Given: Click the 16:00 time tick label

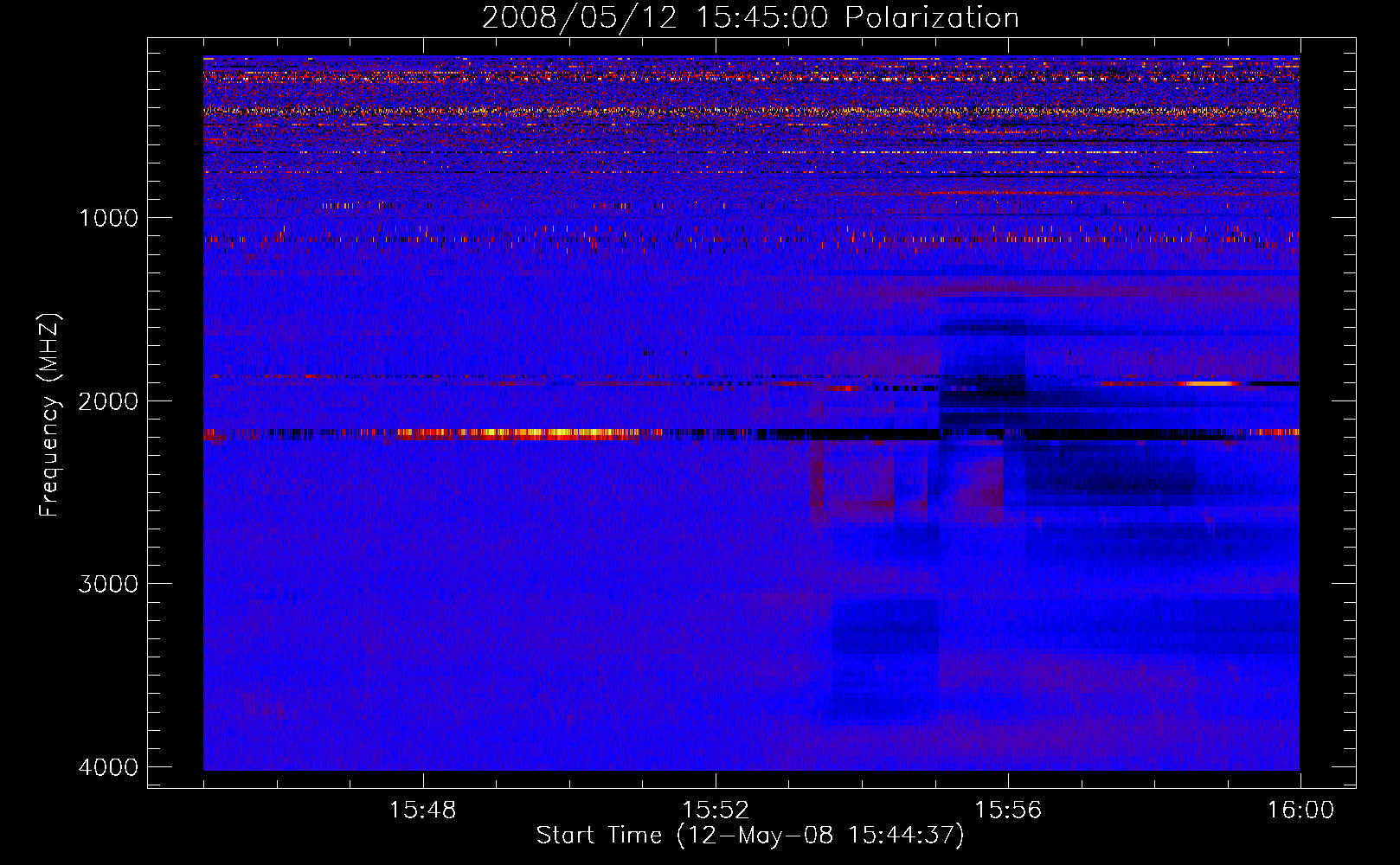Looking at the screenshot, I should [x=1300, y=810].
